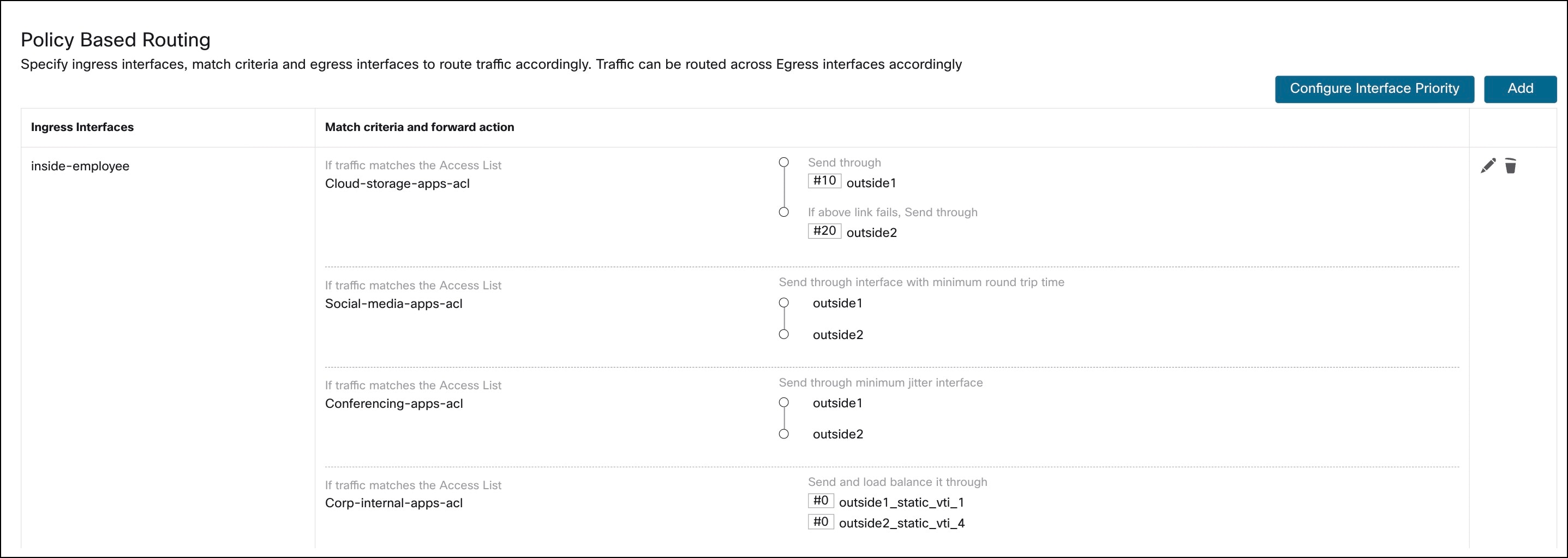Select the Send through outside1 radio button

coord(784,163)
